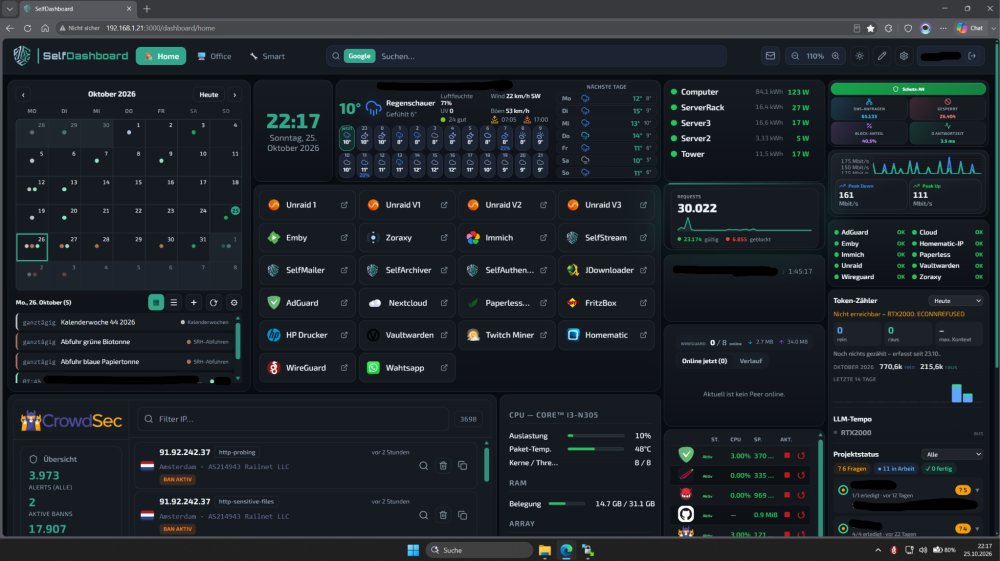1000x561 pixels.
Task: Open the Immich app tile
Action: tap(506, 238)
